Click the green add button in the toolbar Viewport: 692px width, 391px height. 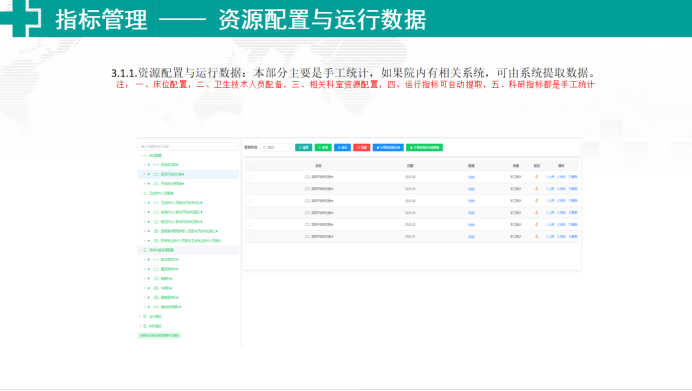[x=323, y=147]
